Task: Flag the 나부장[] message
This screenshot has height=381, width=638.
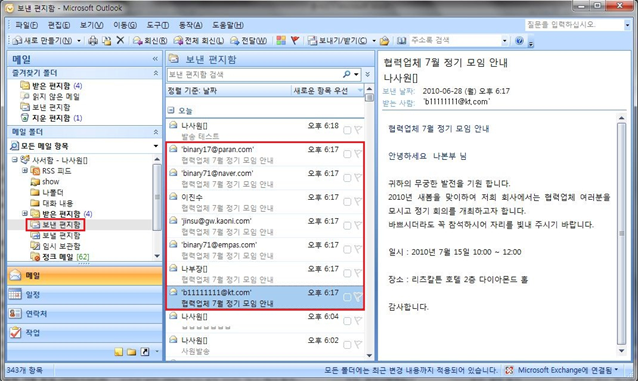Action: coord(358,273)
